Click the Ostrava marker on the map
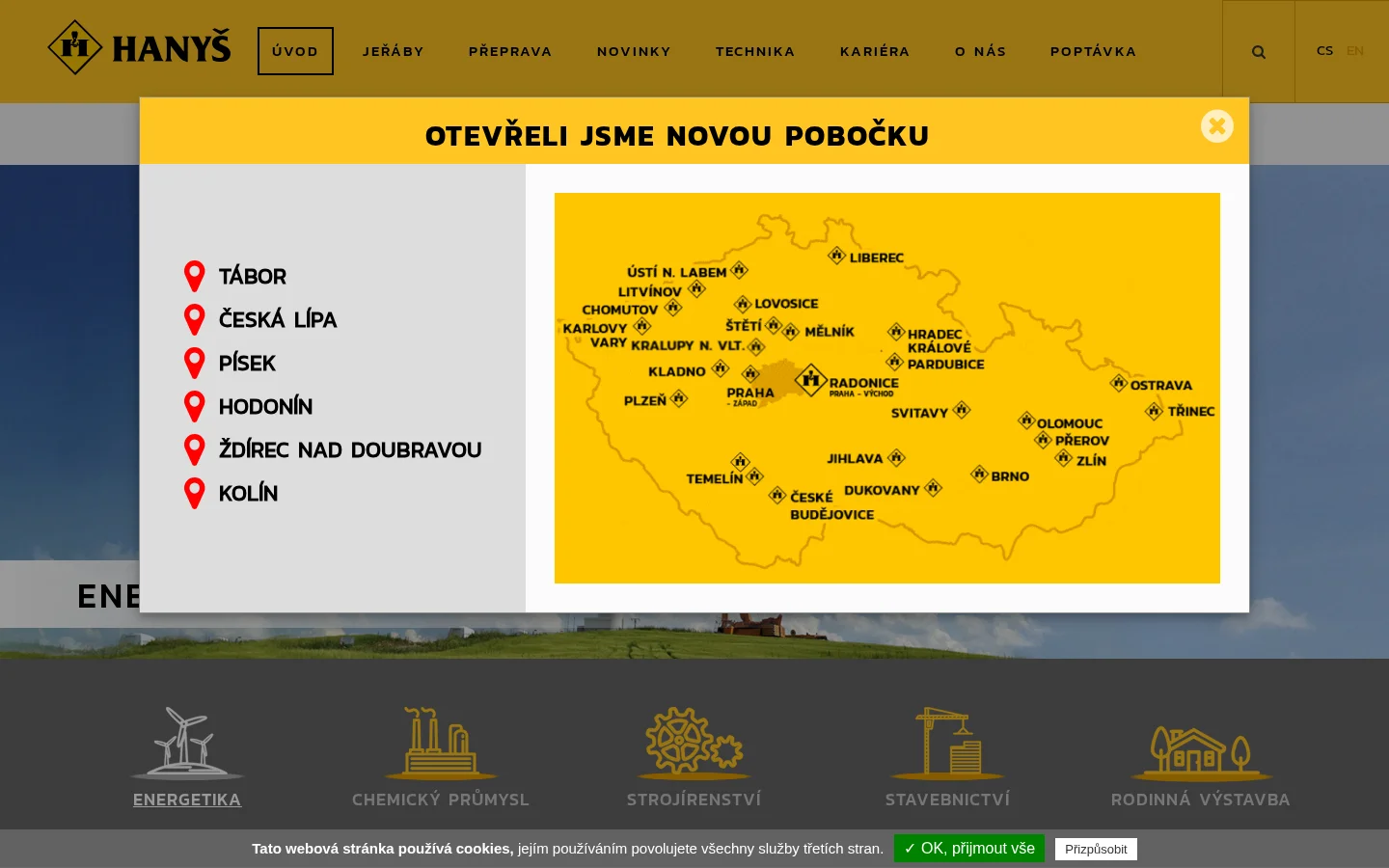Screen dimensions: 1389x868 (1119, 383)
